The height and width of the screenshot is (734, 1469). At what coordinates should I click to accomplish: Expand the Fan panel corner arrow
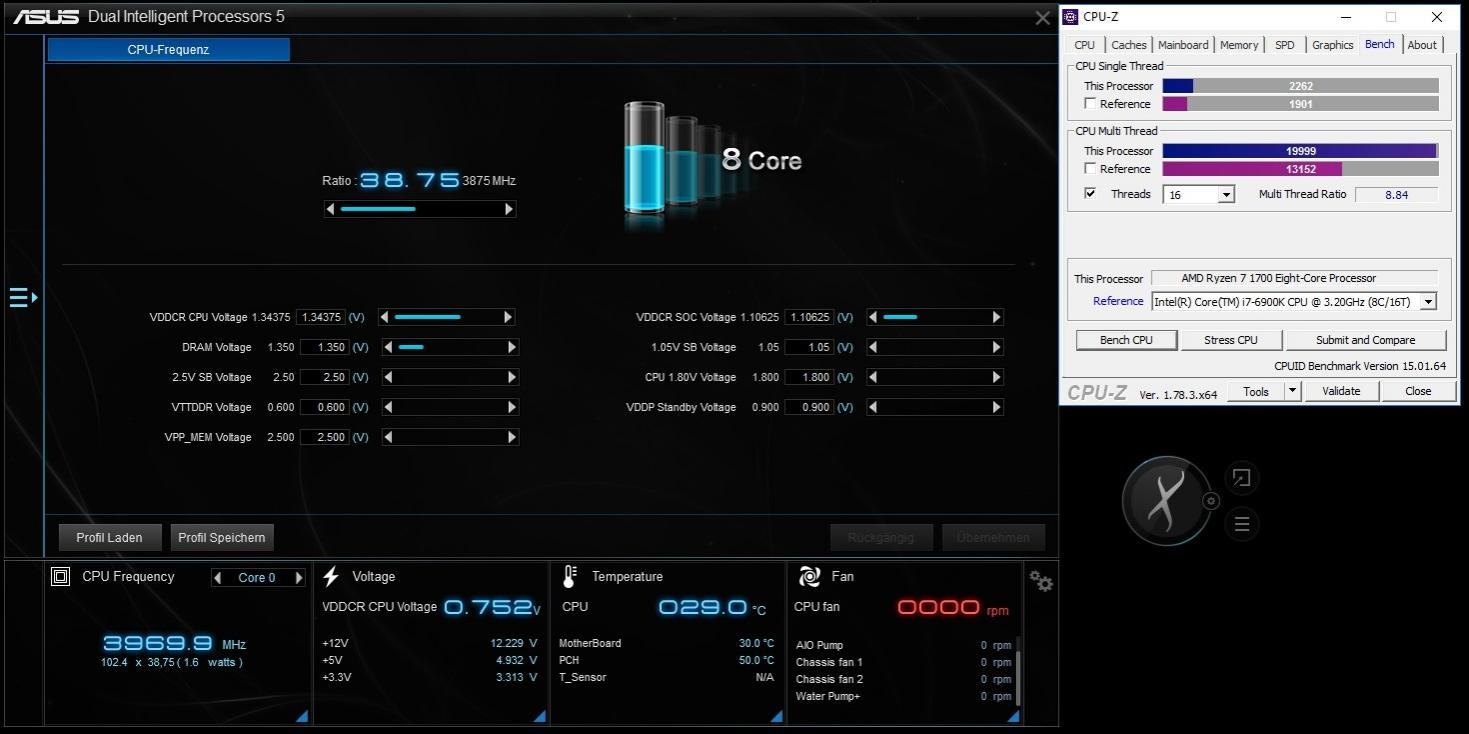pos(1012,715)
